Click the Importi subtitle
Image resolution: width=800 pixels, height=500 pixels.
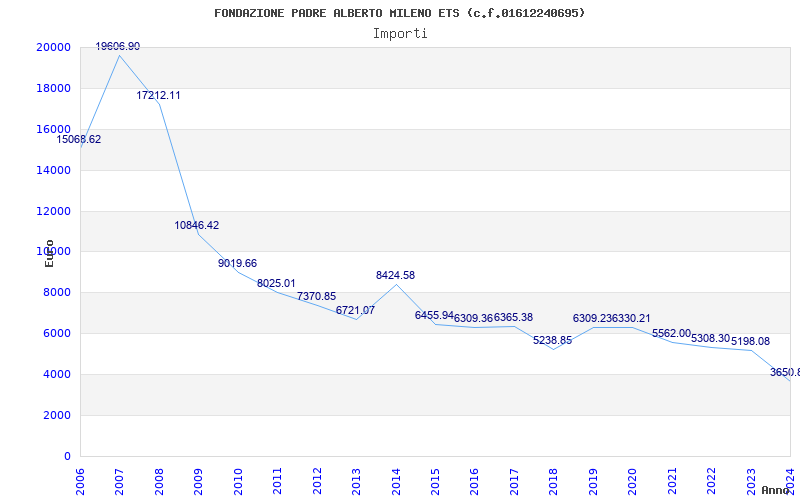(x=400, y=34)
